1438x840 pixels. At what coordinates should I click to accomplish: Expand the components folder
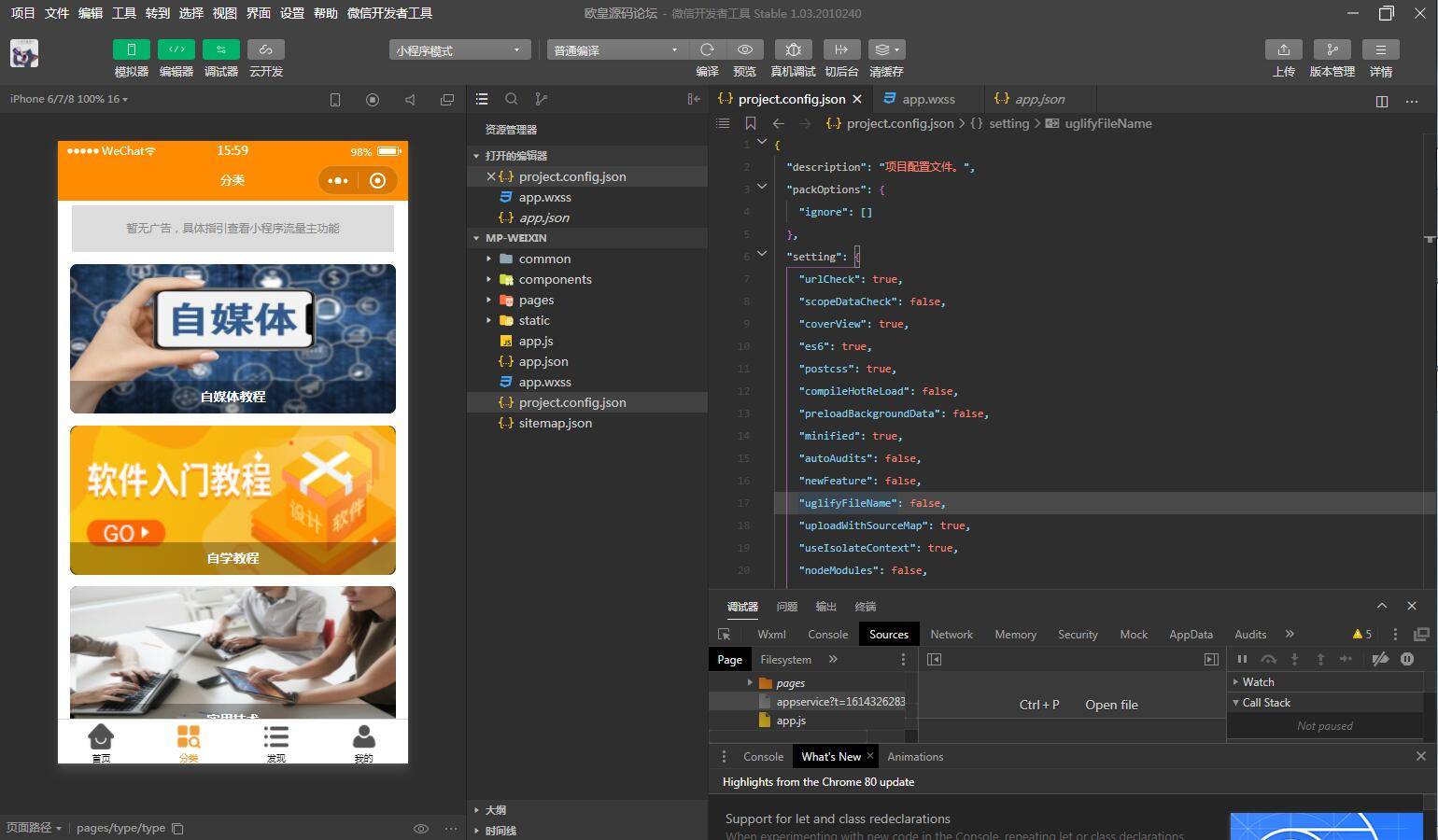[x=555, y=279]
